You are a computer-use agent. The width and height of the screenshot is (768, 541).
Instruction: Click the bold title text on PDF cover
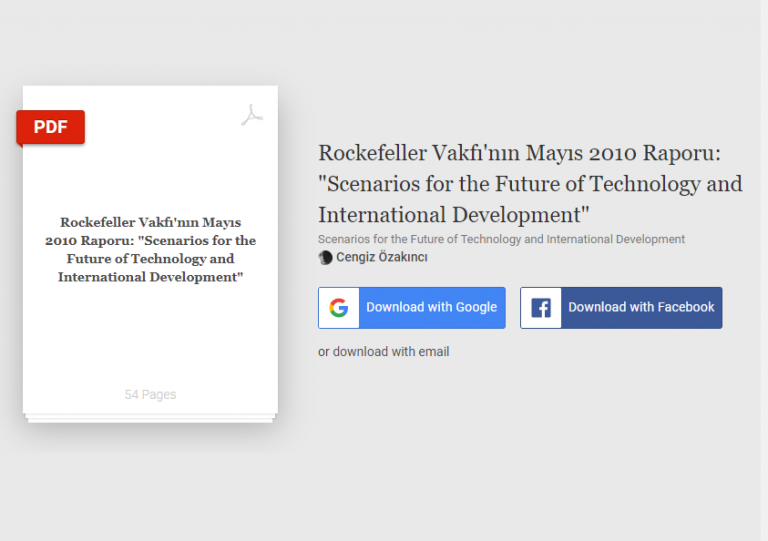pos(150,250)
